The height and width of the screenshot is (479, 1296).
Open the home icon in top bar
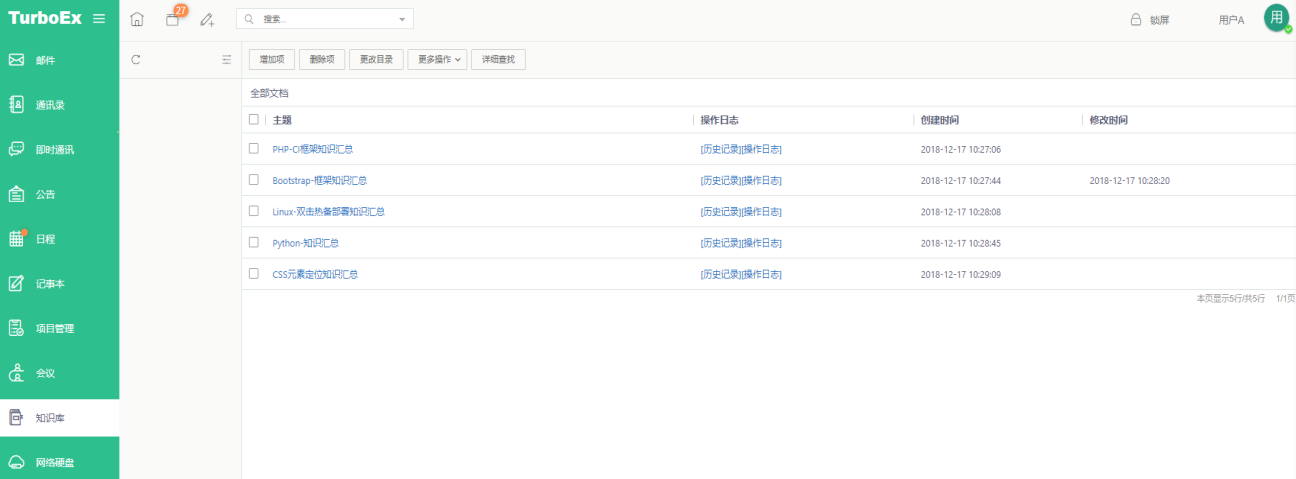point(137,19)
